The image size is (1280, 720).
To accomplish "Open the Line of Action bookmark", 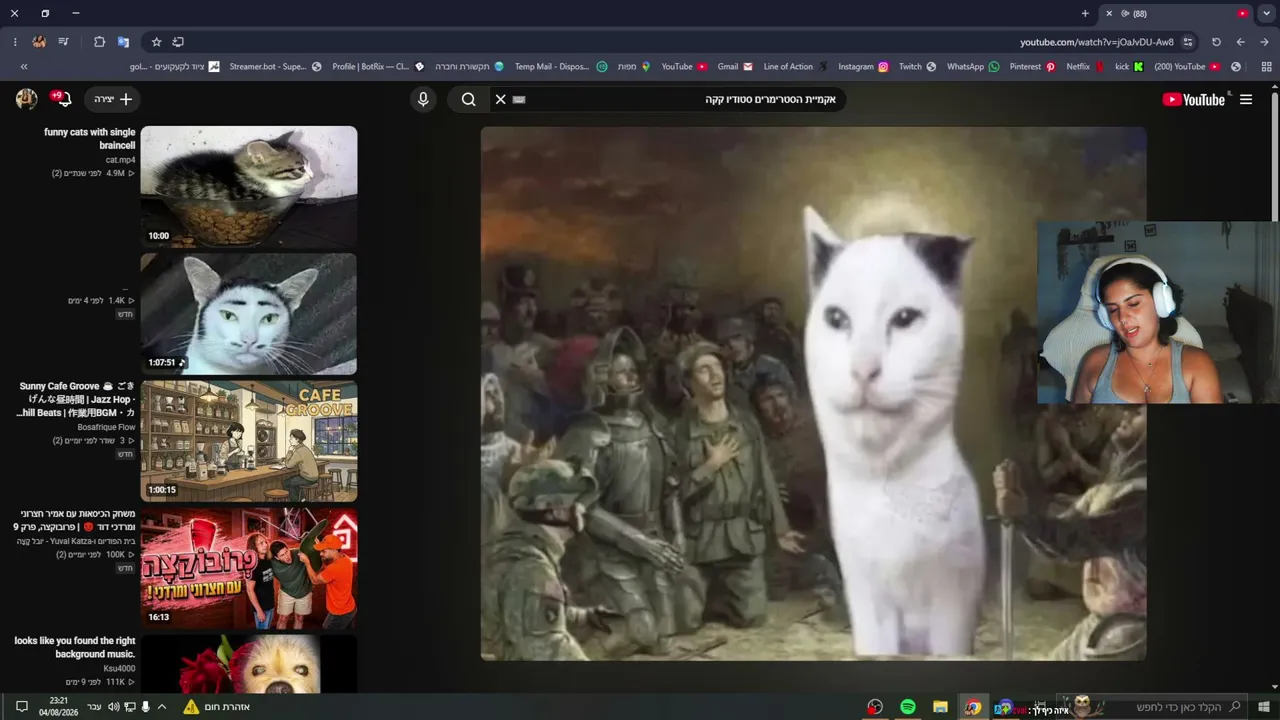I will [795, 67].
